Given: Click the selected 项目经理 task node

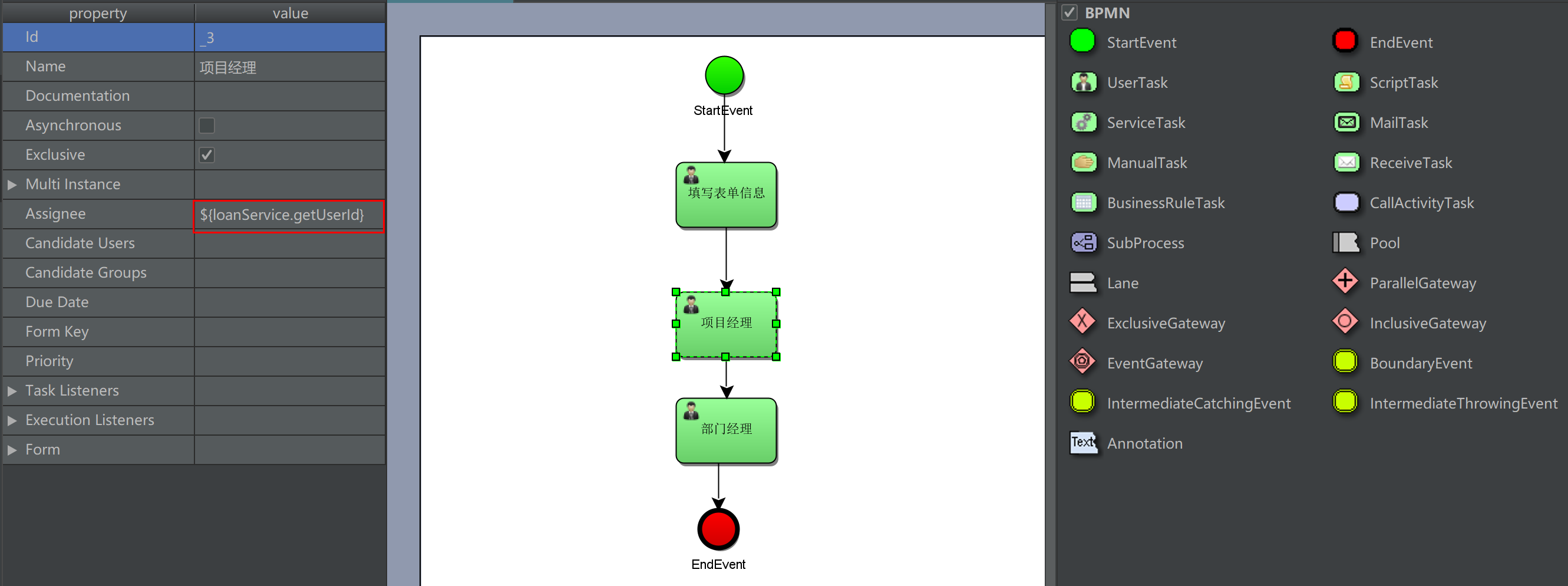Looking at the screenshot, I should [726, 325].
